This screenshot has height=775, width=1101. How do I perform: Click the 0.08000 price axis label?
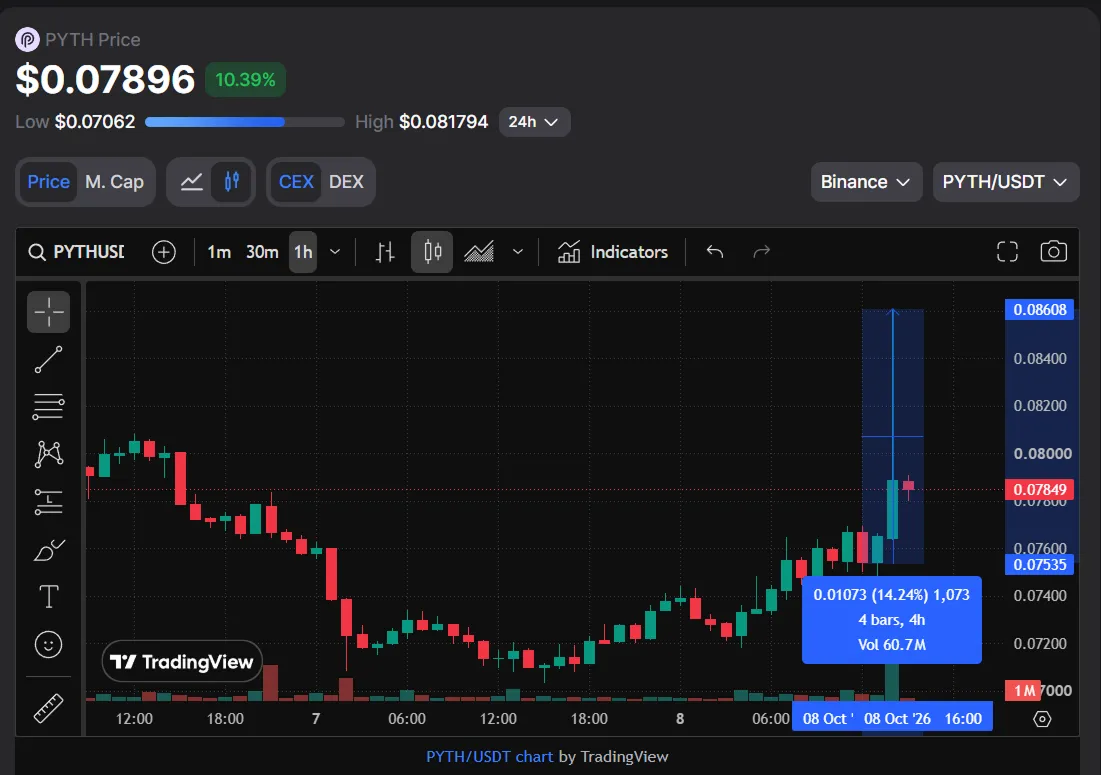coord(1042,453)
